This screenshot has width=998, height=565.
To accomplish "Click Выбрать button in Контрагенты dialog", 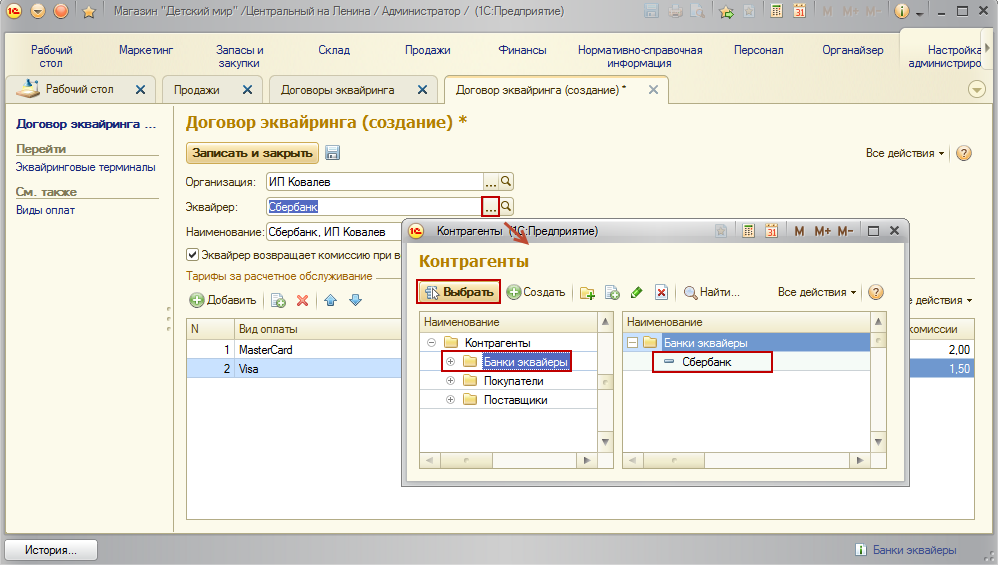I will pos(459,292).
